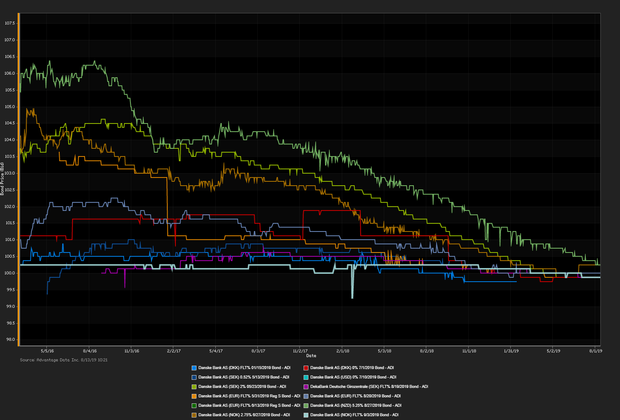Click the cyan swatch for the USD 0% bond

306,377
